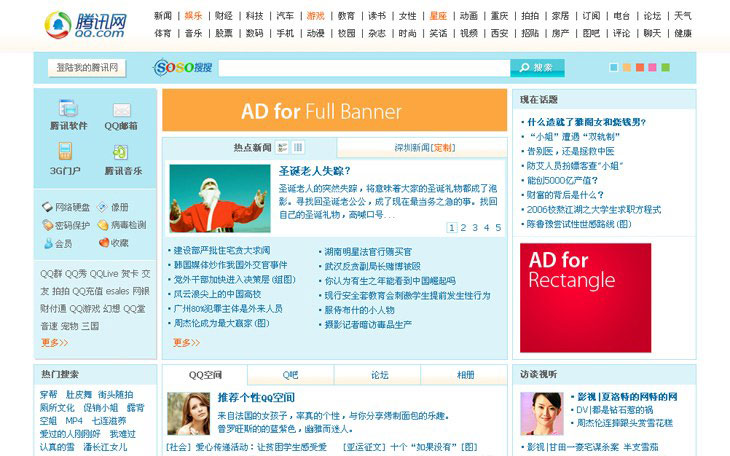Open the 访谈视听 woman thumbnail
The width and height of the screenshot is (730, 456).
542,414
